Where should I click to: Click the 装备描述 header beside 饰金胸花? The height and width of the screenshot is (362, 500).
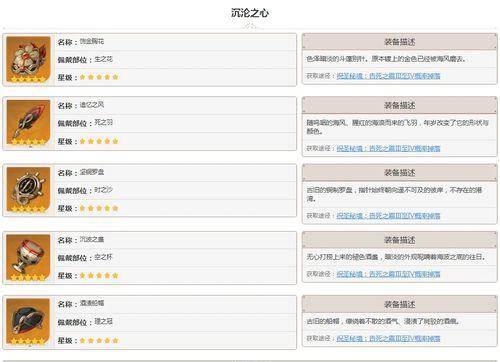pos(400,42)
